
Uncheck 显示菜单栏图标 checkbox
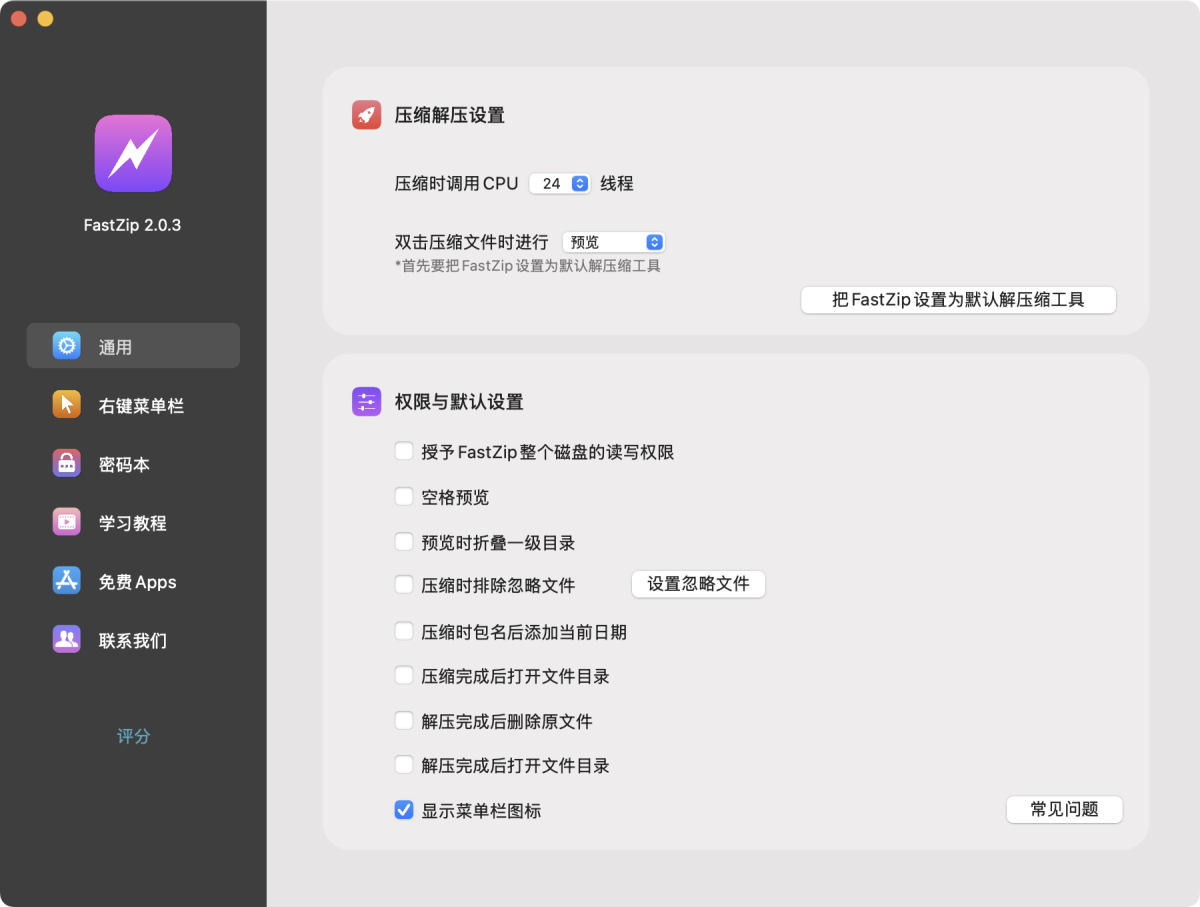pos(404,810)
